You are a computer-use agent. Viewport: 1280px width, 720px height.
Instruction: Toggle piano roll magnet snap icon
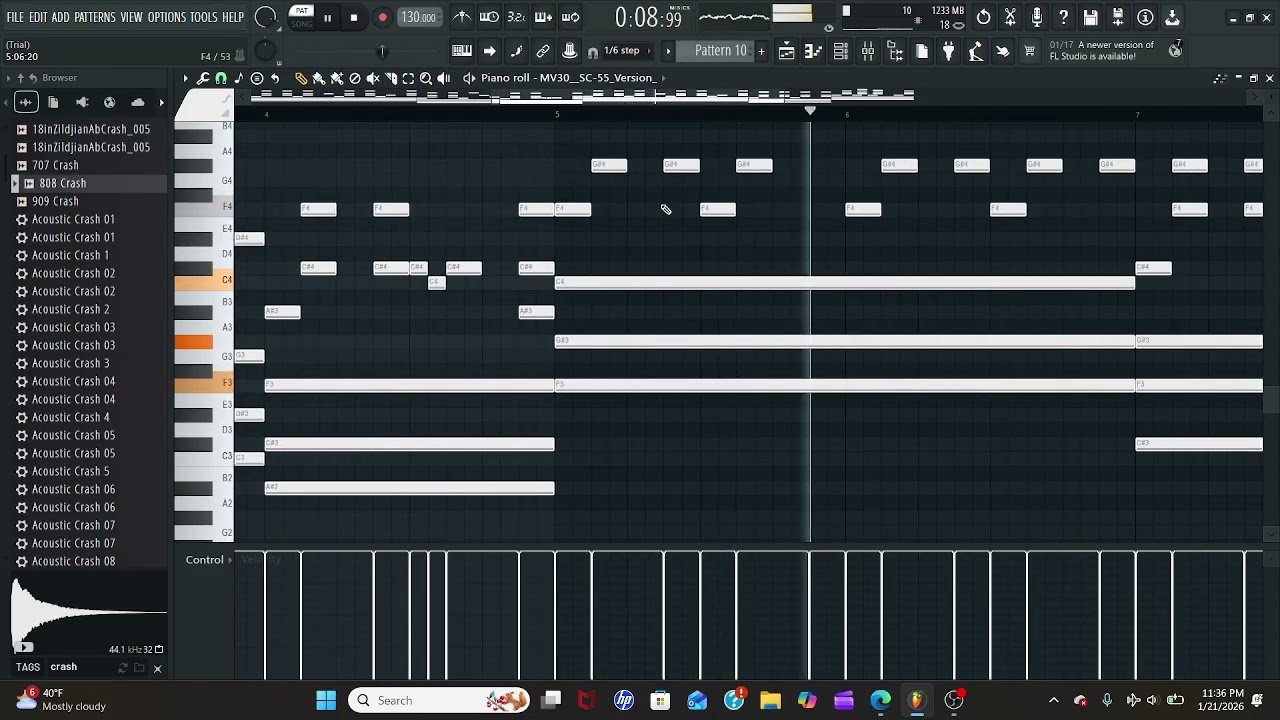point(221,78)
